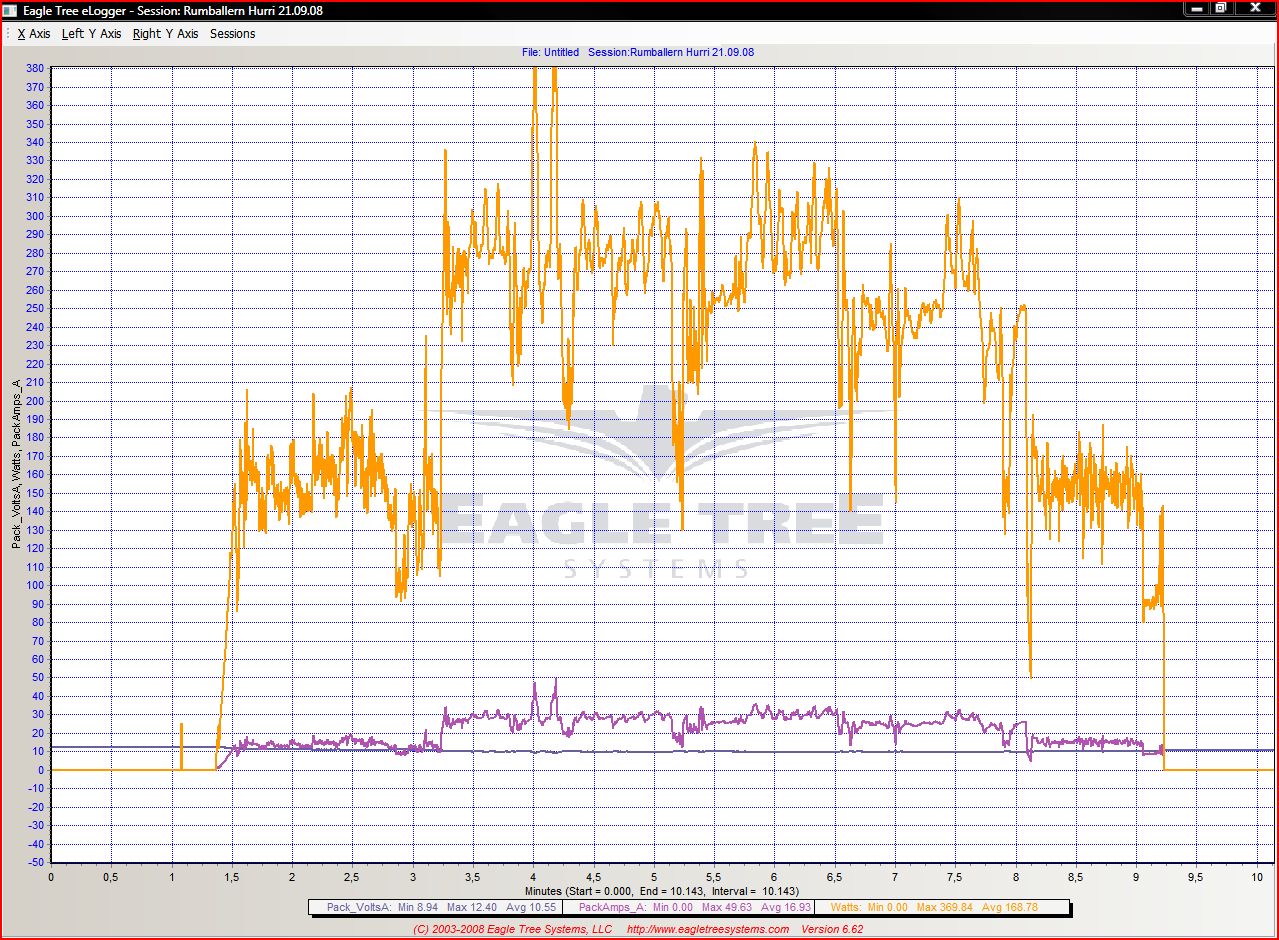The image size is (1279, 940).
Task: Click the 7,5 minute tick on the X axis
Action: coord(955,876)
